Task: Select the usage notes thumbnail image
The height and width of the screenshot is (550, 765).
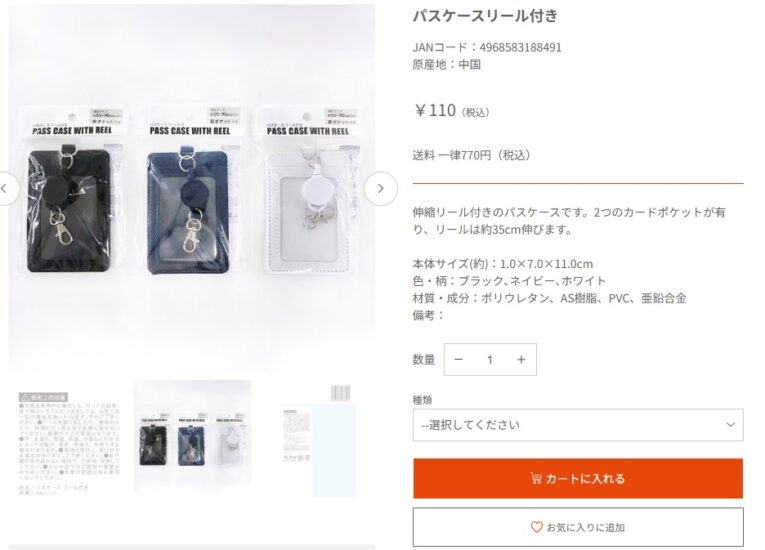Action: point(69,438)
